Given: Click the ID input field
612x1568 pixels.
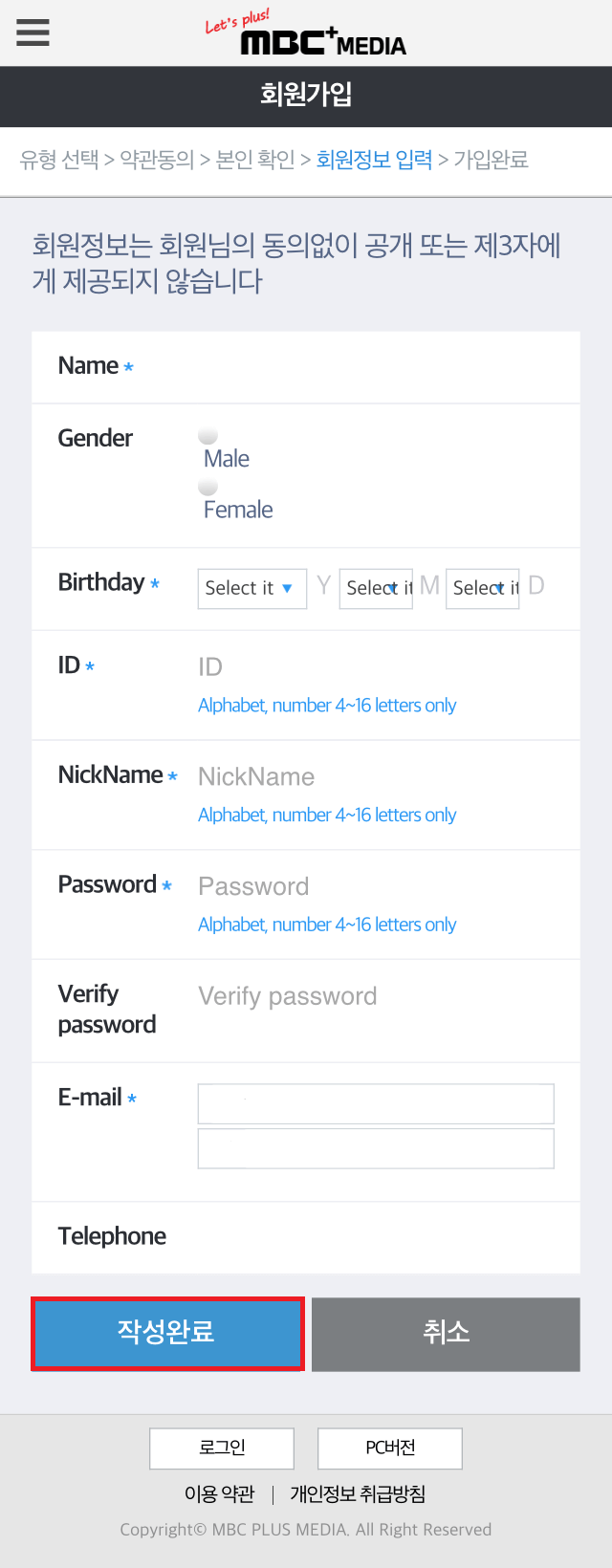Looking at the screenshot, I should coord(373,667).
